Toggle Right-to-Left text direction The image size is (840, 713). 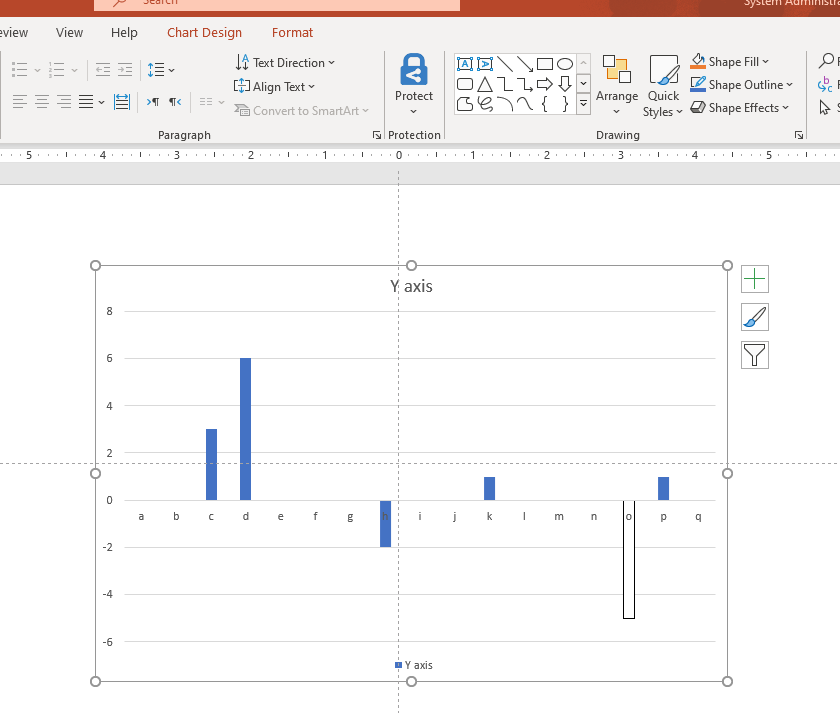click(x=175, y=101)
